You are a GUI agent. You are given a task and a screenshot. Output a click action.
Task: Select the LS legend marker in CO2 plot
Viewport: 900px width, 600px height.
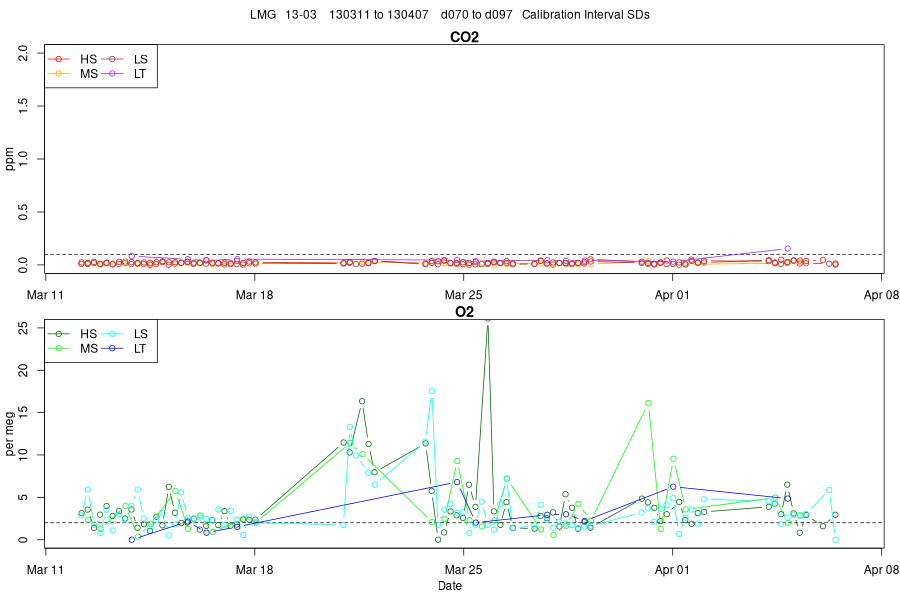112,59
